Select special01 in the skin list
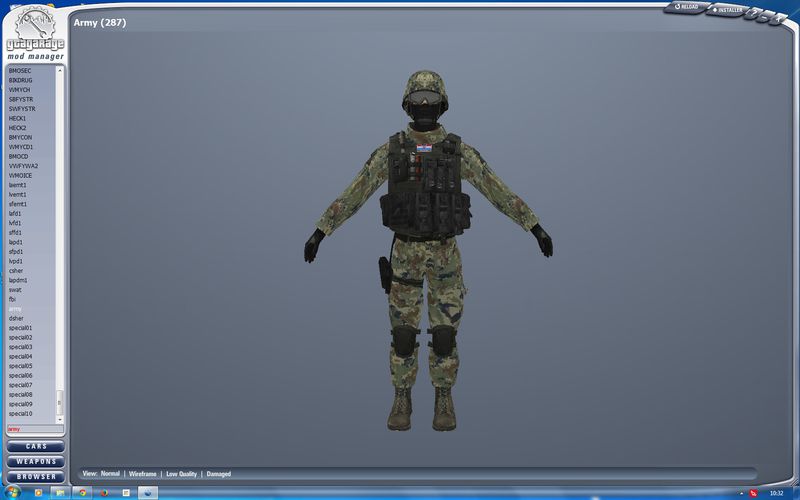 tap(20, 328)
